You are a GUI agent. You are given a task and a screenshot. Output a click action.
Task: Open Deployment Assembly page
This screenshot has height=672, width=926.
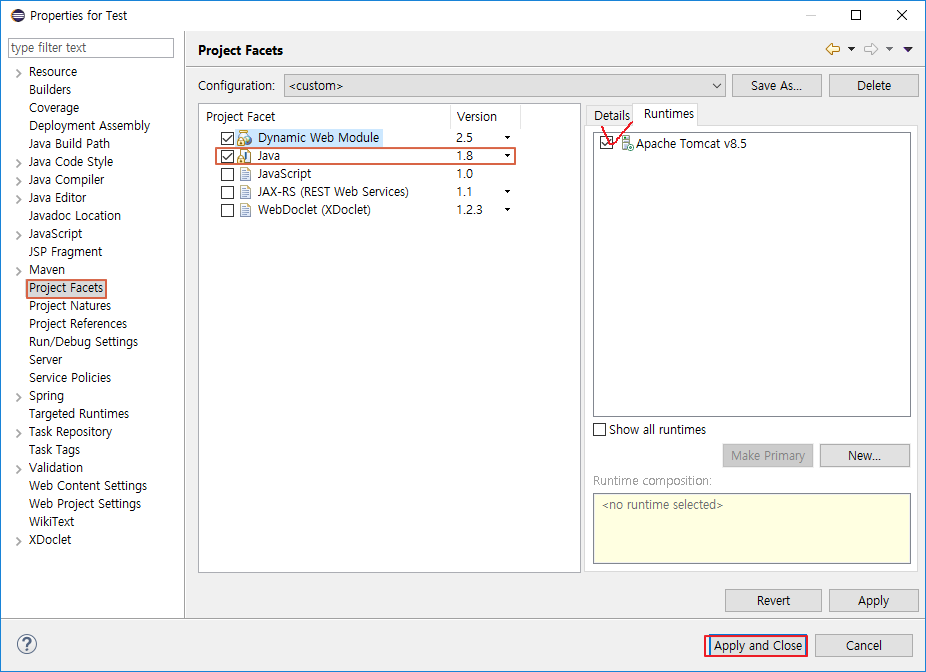coord(89,126)
